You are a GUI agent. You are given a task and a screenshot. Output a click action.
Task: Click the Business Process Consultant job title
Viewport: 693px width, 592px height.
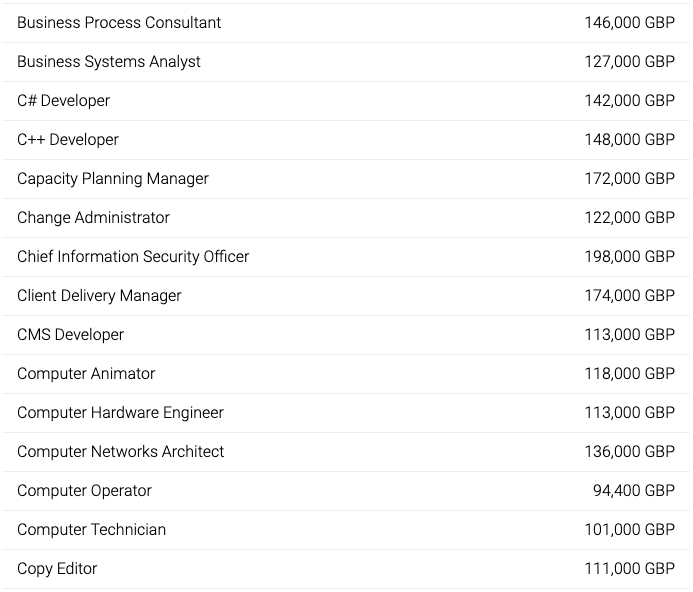click(x=119, y=23)
